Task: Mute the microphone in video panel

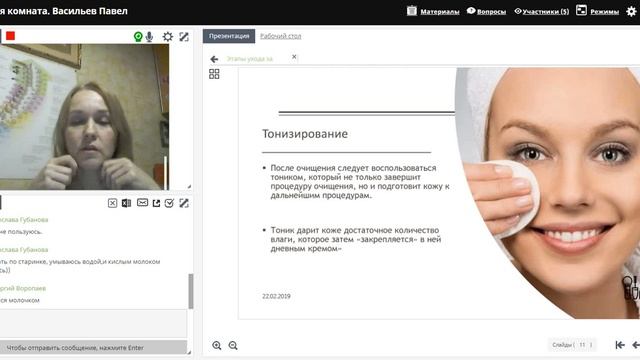Action: 150,37
